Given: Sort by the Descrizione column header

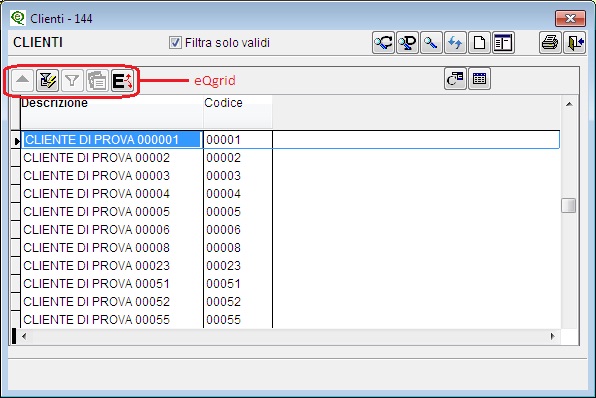Looking at the screenshot, I should 112,112.
